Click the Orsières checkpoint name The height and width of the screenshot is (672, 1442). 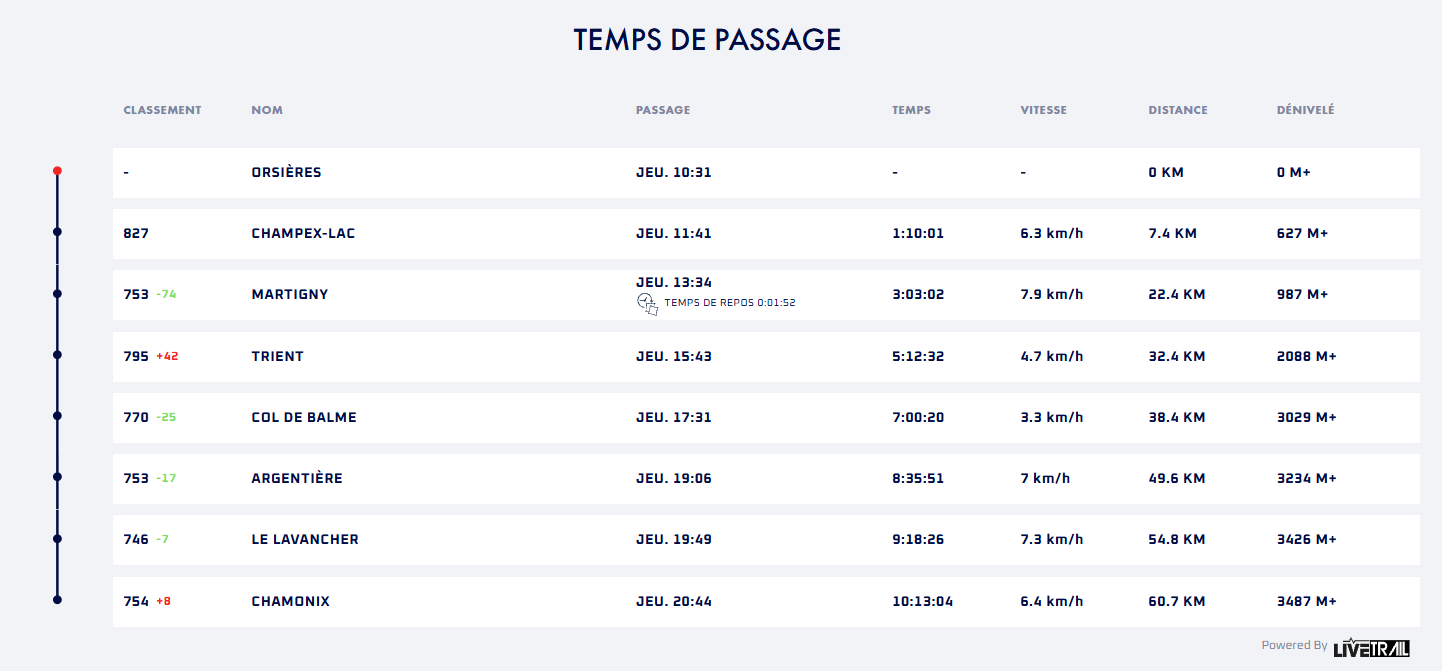click(x=286, y=172)
